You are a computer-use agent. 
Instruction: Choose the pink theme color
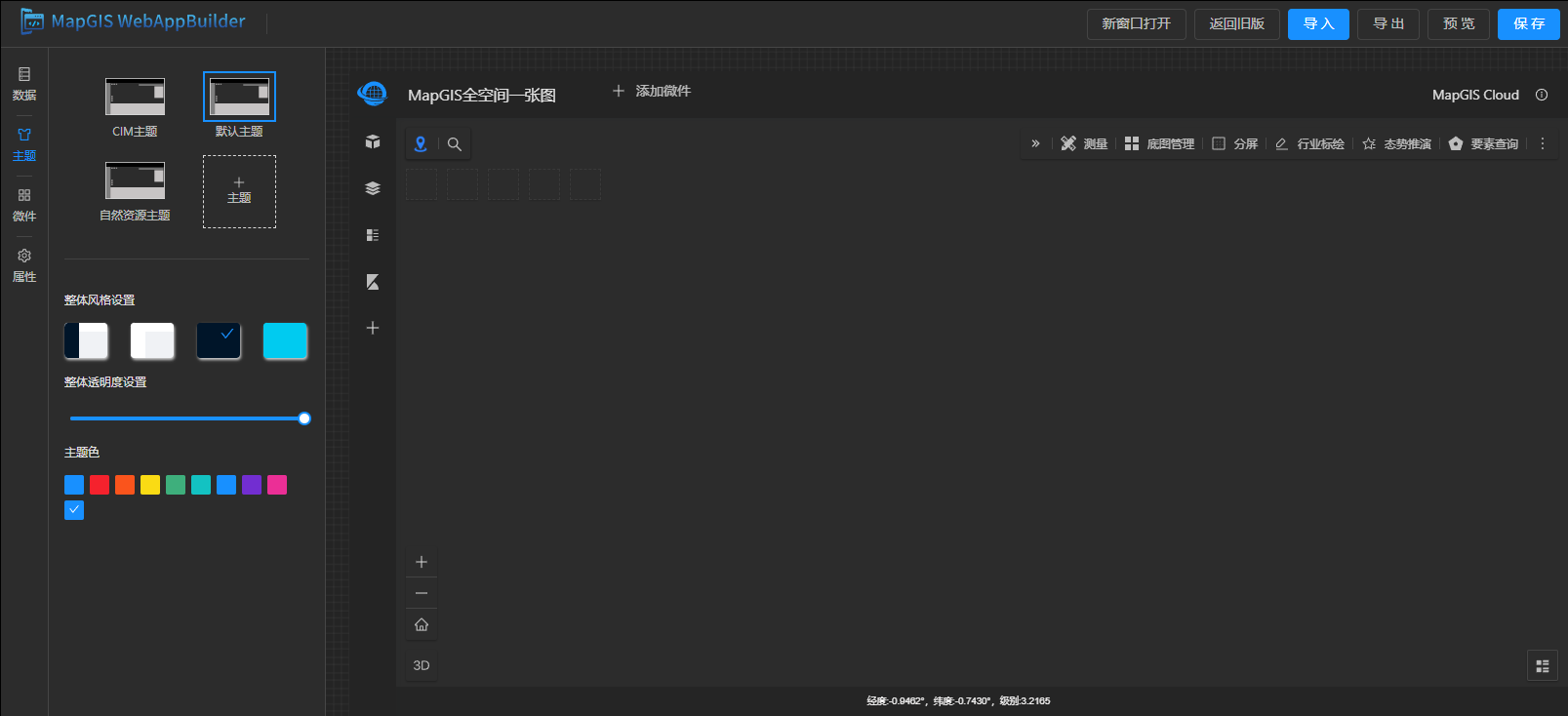[x=277, y=485]
